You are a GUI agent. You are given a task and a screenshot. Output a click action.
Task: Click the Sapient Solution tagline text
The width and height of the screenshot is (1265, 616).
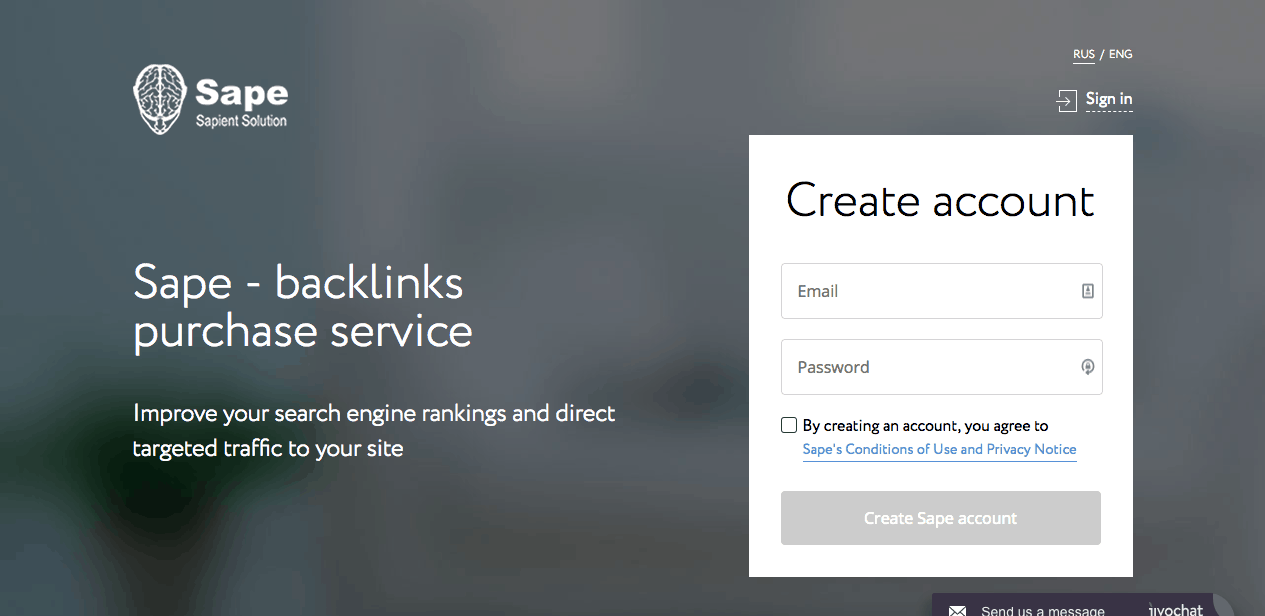click(x=241, y=121)
